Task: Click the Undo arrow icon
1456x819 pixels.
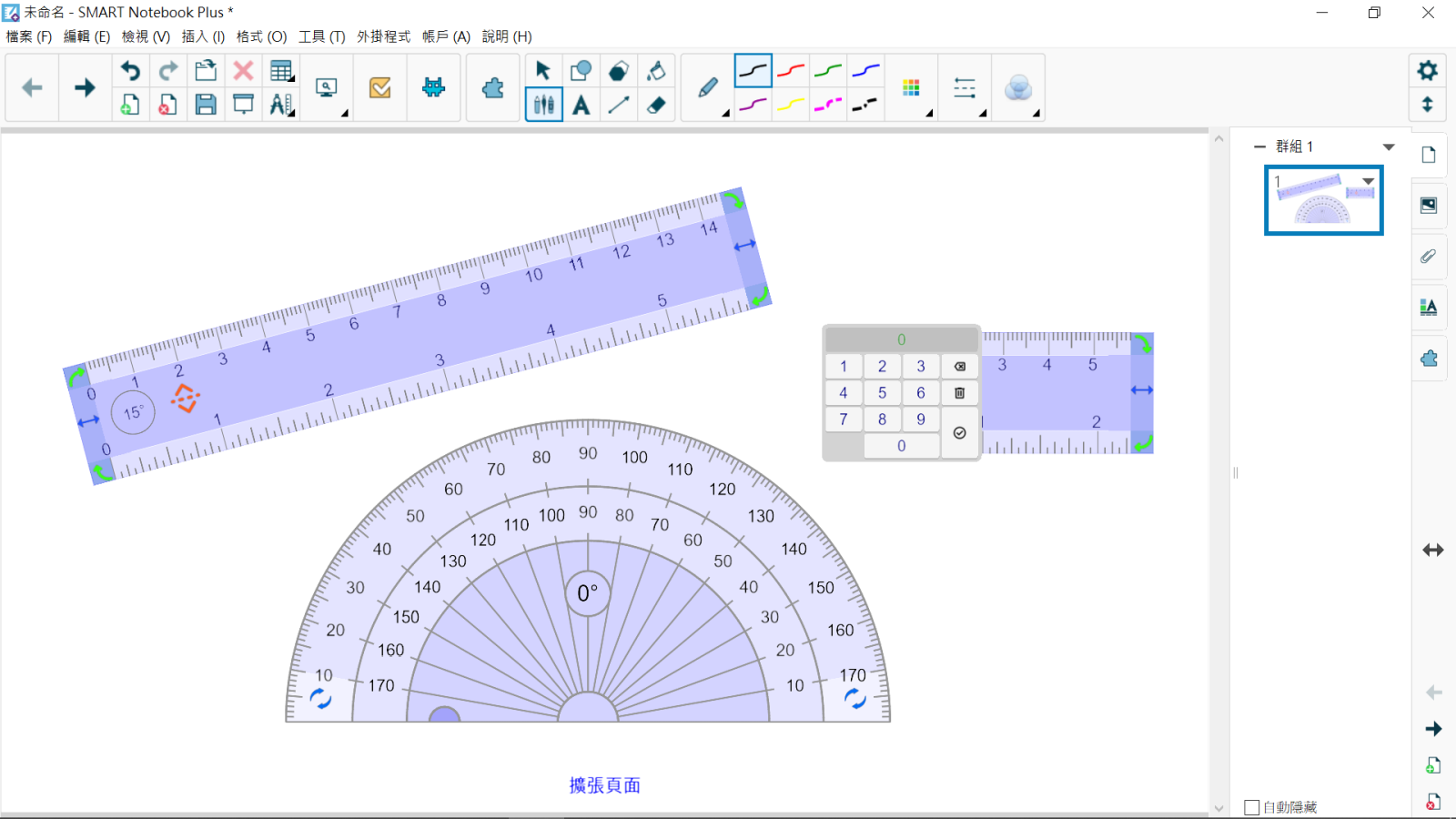Action: point(131,71)
